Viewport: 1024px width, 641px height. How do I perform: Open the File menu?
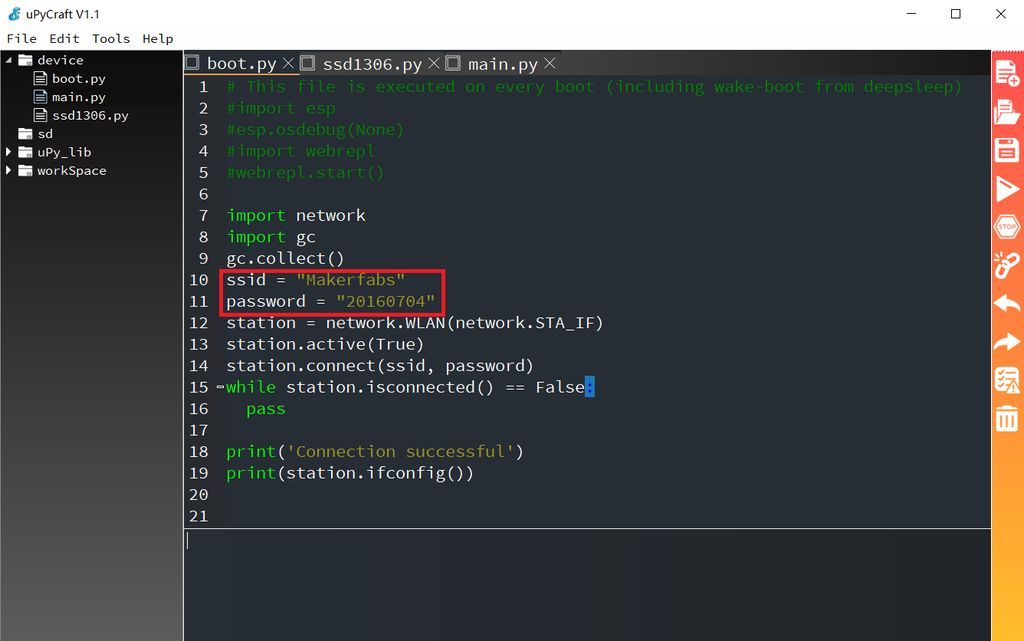[22, 39]
